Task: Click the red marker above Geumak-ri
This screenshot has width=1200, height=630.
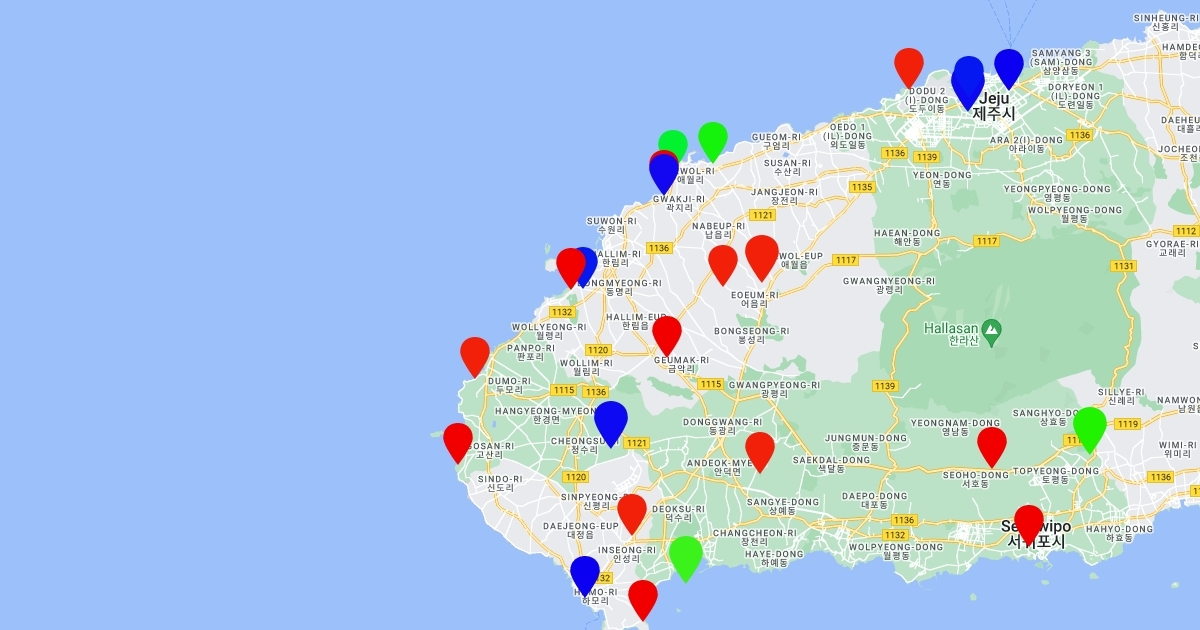Action: click(x=666, y=334)
